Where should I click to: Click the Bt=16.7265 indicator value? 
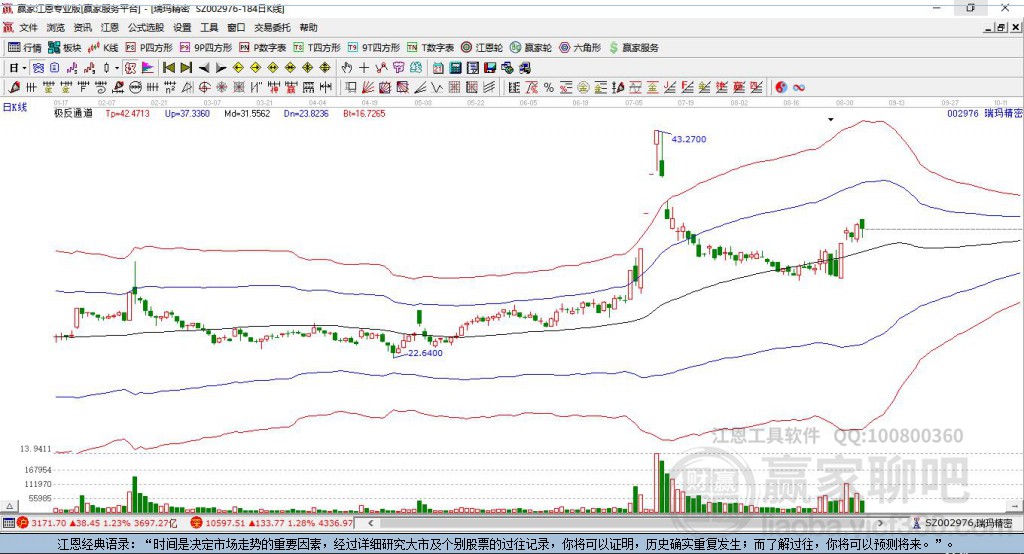pyautogui.click(x=364, y=113)
